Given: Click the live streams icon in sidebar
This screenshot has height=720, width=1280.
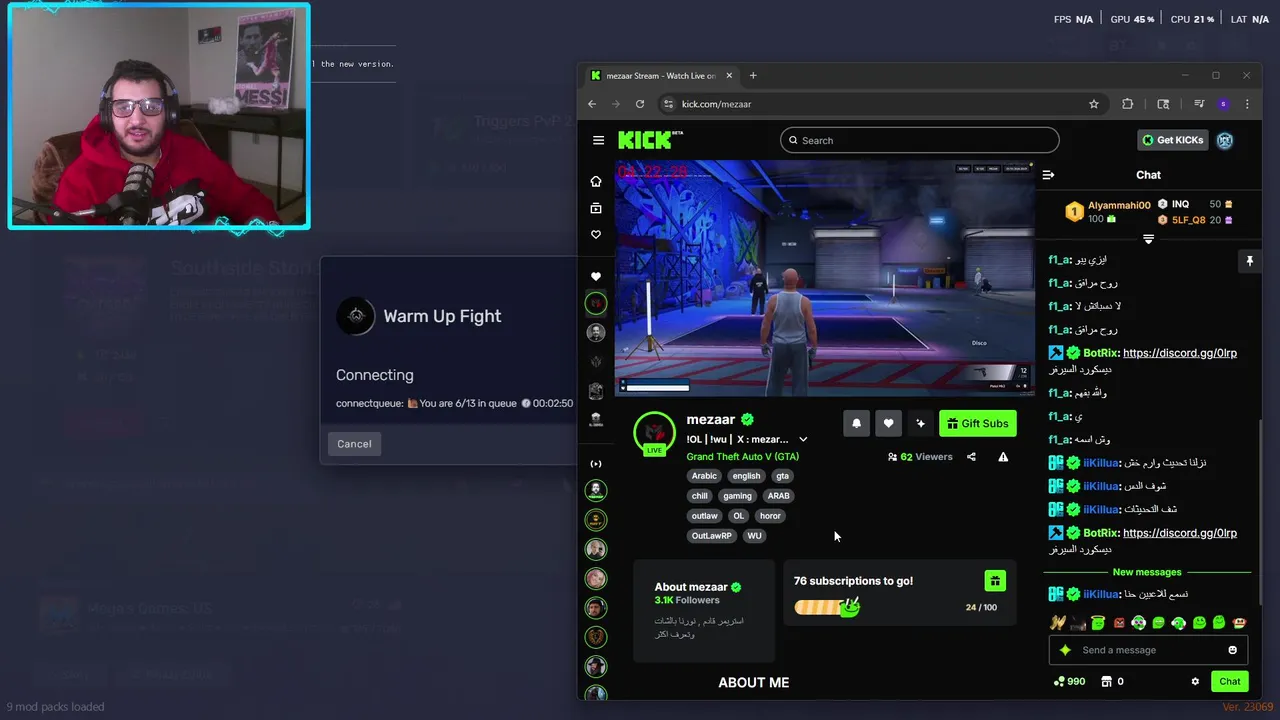Looking at the screenshot, I should (596, 464).
